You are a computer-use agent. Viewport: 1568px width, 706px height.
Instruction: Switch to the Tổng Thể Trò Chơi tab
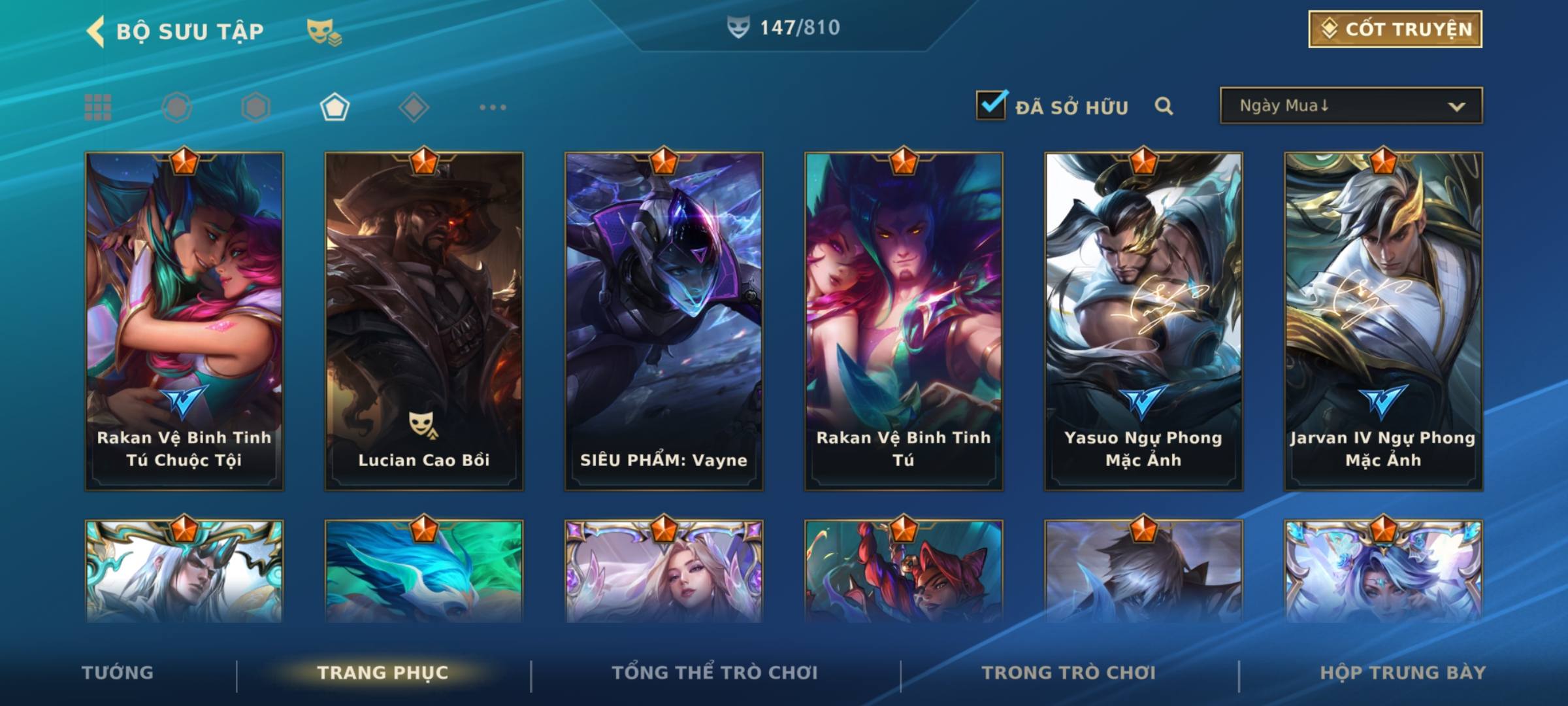pyautogui.click(x=715, y=673)
